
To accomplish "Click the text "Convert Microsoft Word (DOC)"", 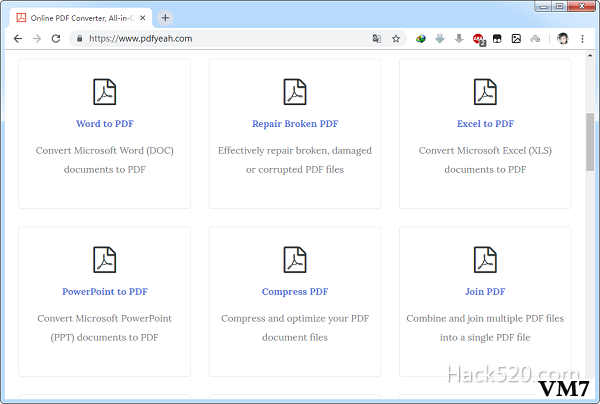I will [x=104, y=151].
